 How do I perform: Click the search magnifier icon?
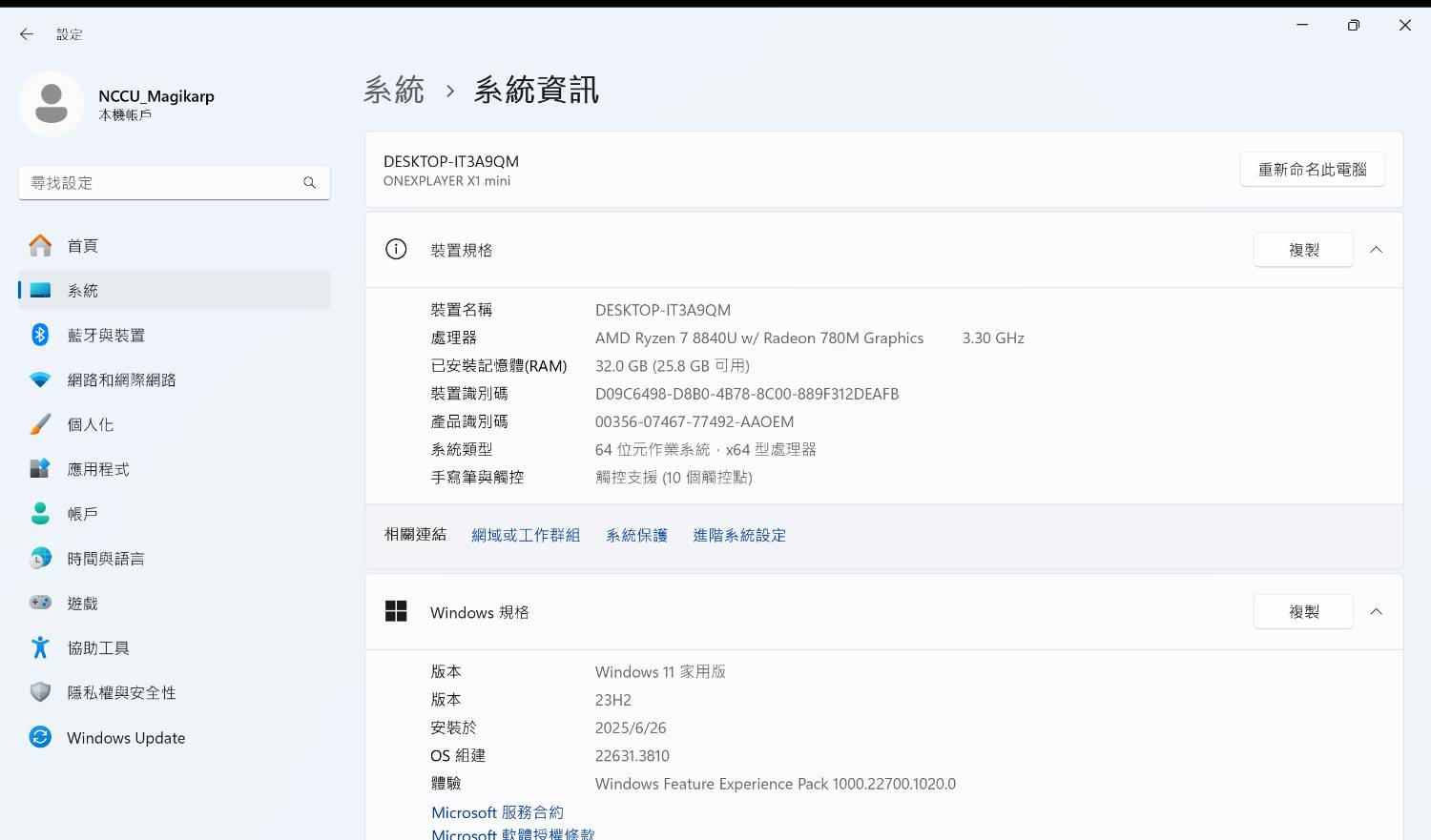point(309,183)
